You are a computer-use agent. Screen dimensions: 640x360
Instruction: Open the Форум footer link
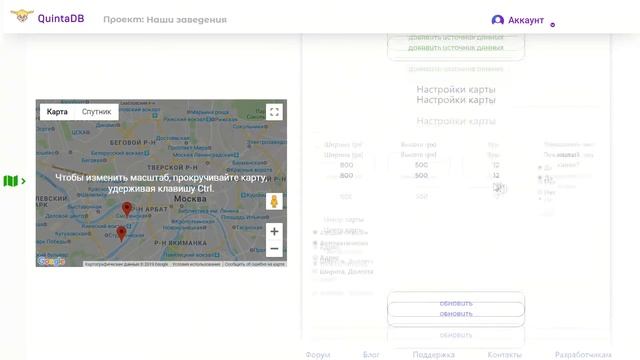318,355
